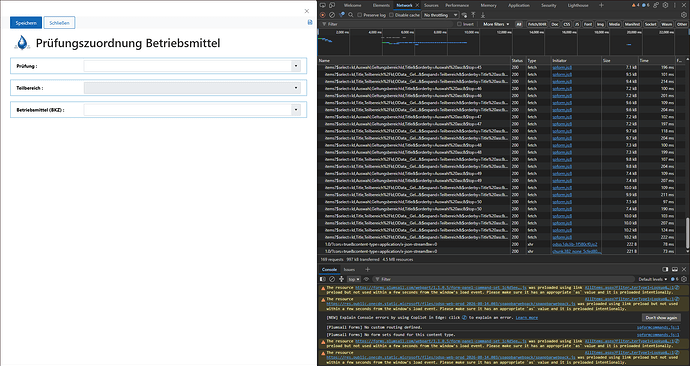Click Import HAR upload arrow icon
Image resolution: width=690 pixels, height=366 pixels.
click(473, 15)
